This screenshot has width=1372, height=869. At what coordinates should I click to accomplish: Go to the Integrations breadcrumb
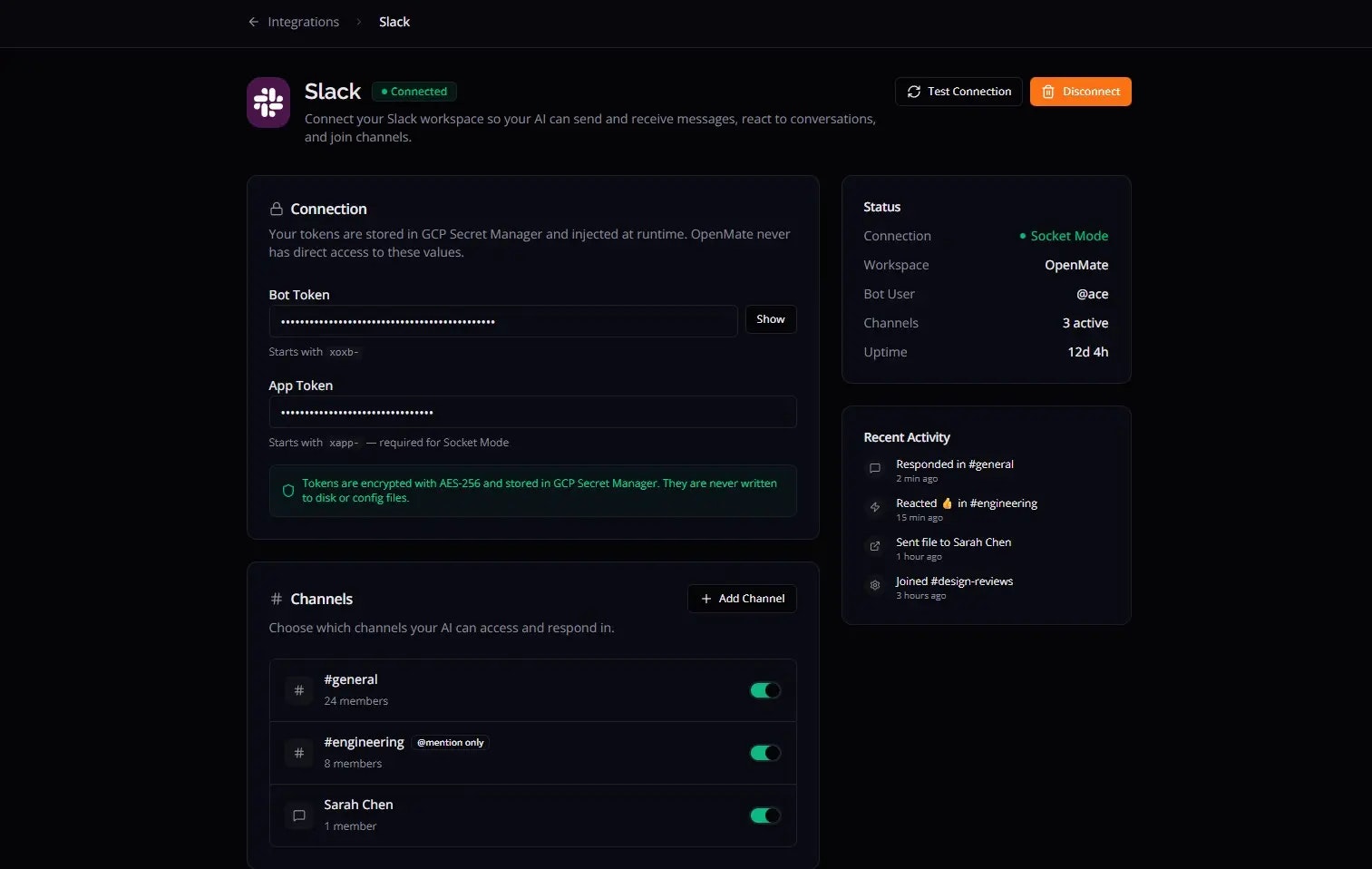(303, 22)
